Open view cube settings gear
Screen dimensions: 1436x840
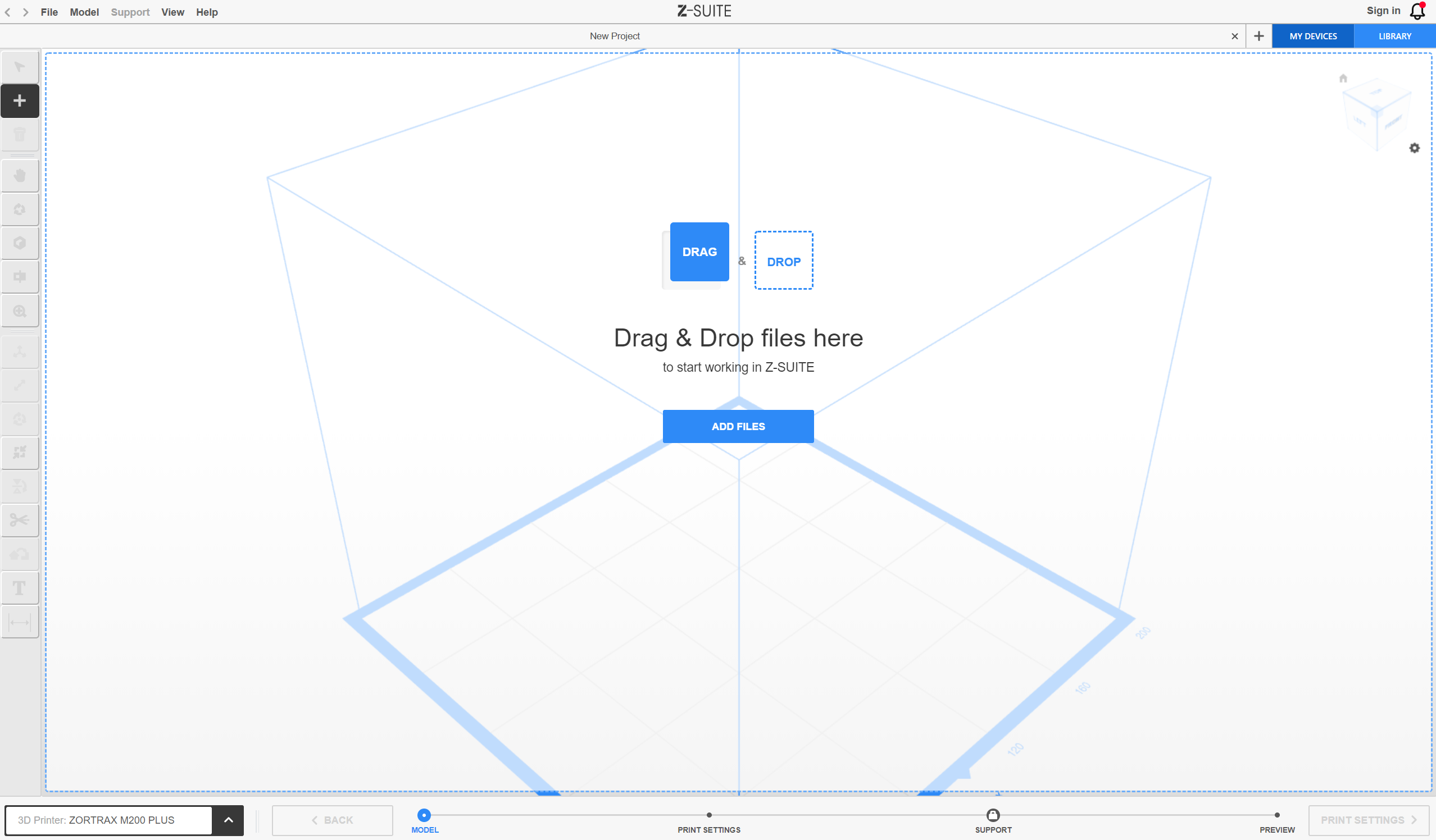point(1414,148)
